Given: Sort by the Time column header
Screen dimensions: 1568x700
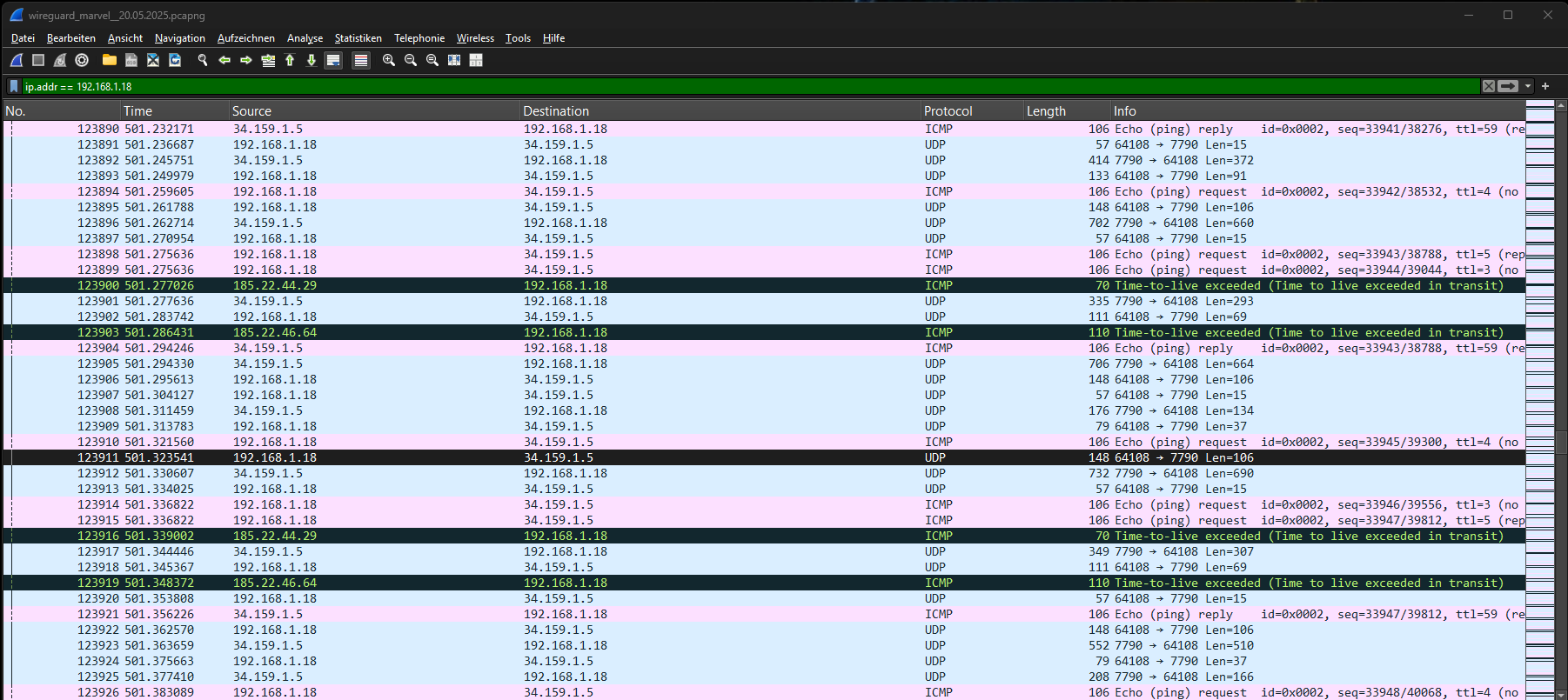Looking at the screenshot, I should click(x=174, y=110).
